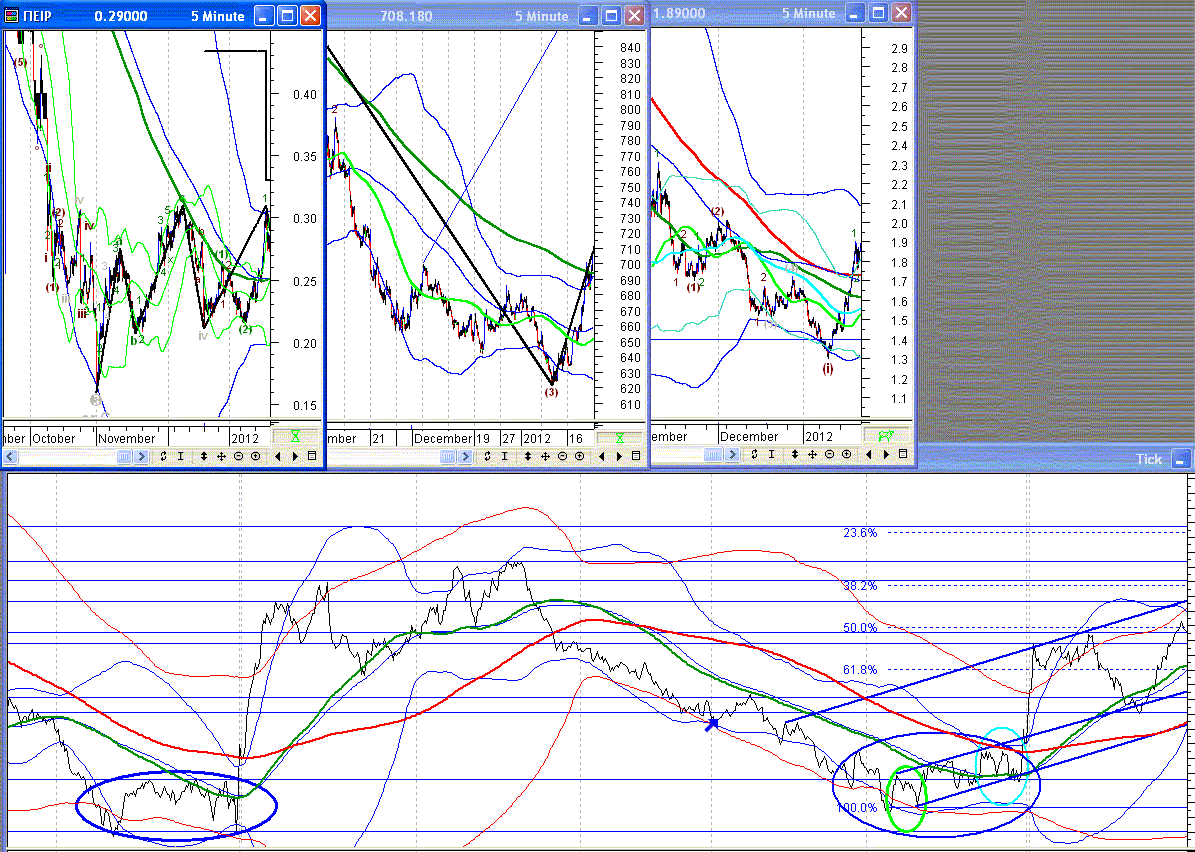Click the refresh cycle icon in the ΠΕΙΡ chart toolbar

[x=163, y=456]
